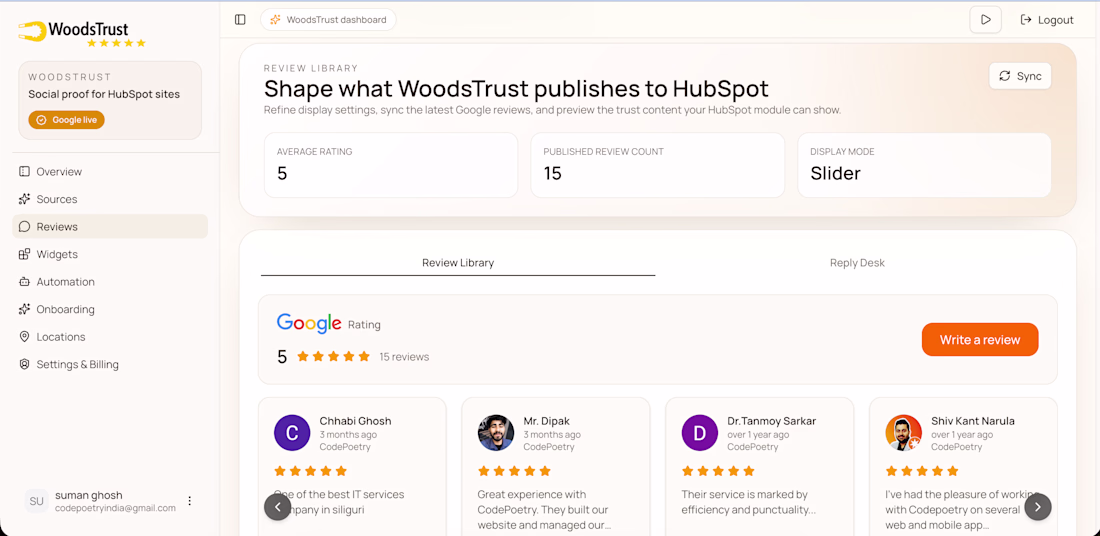Open Locations in the sidebar

tap(110, 337)
